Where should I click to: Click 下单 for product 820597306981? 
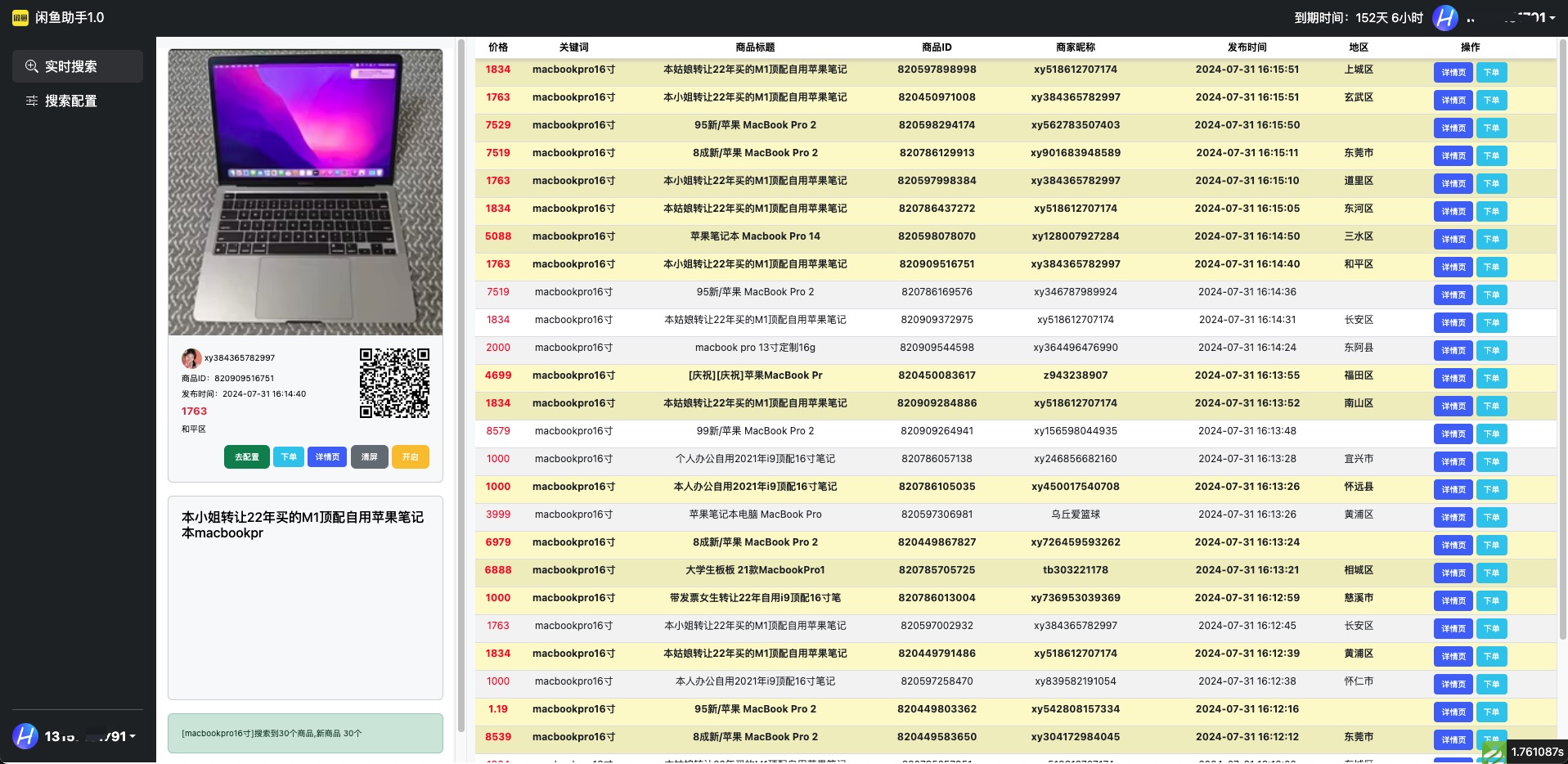coord(1492,518)
